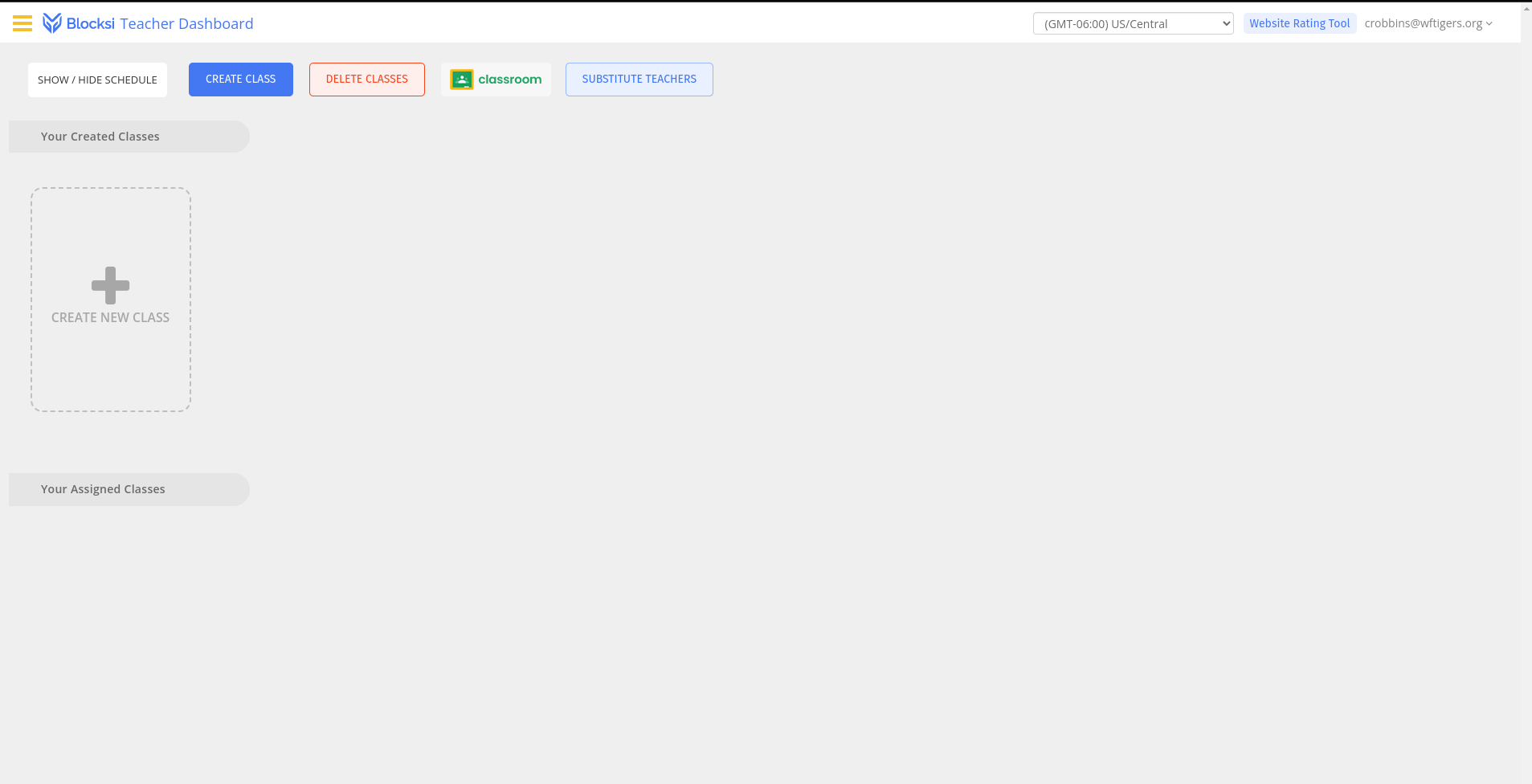Open the yellow hamburger menu

click(22, 23)
